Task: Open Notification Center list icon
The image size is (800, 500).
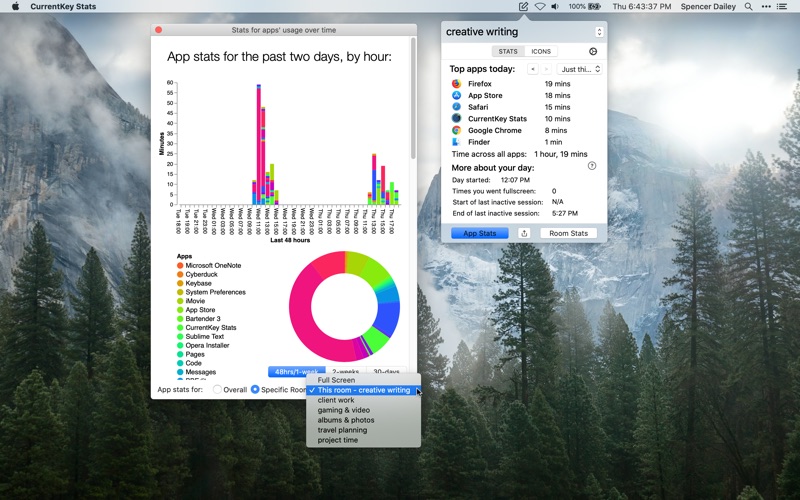Action: [782, 7]
